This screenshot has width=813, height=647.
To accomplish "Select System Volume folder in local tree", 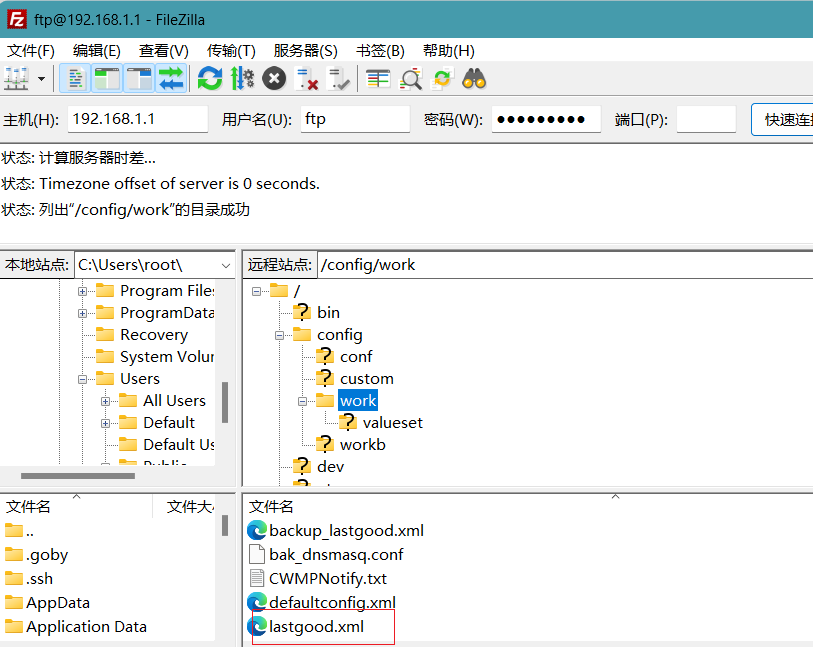I will point(166,357).
